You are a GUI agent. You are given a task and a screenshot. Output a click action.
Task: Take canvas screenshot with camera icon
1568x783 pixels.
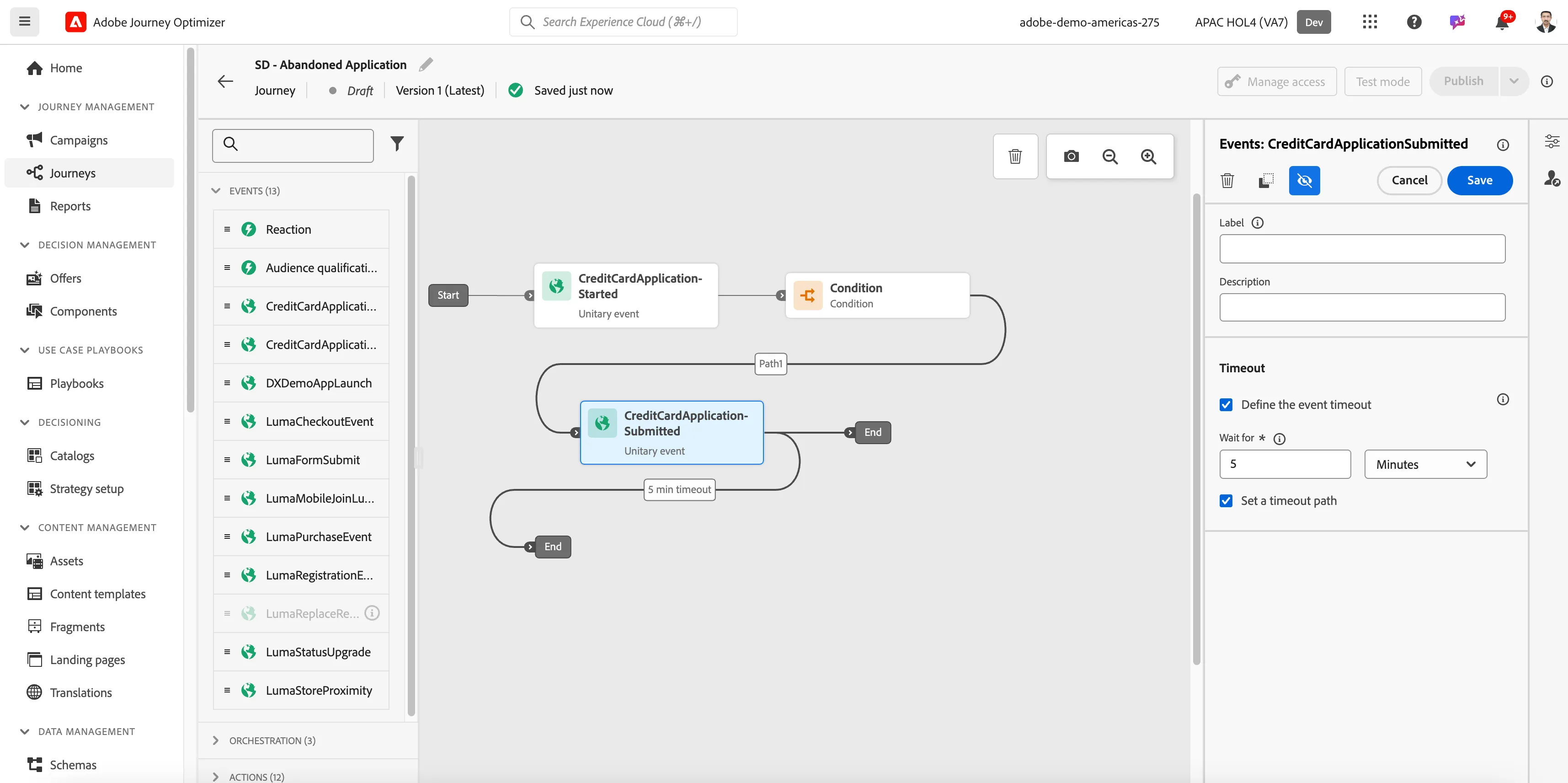click(1071, 156)
